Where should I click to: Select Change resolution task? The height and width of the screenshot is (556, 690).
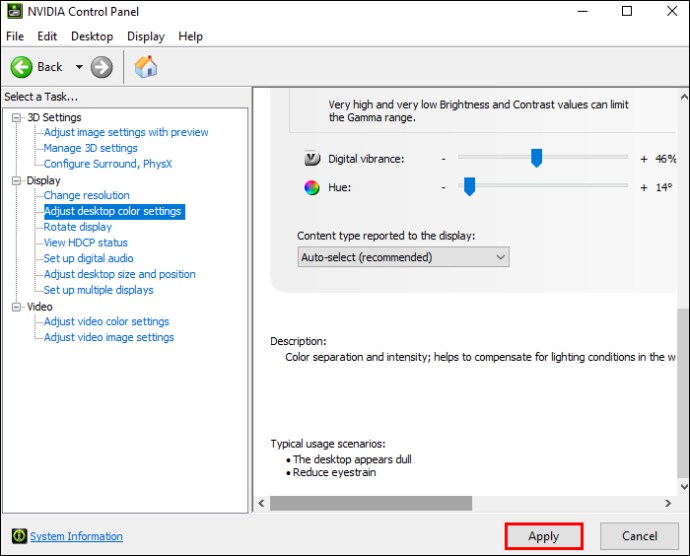coord(87,195)
